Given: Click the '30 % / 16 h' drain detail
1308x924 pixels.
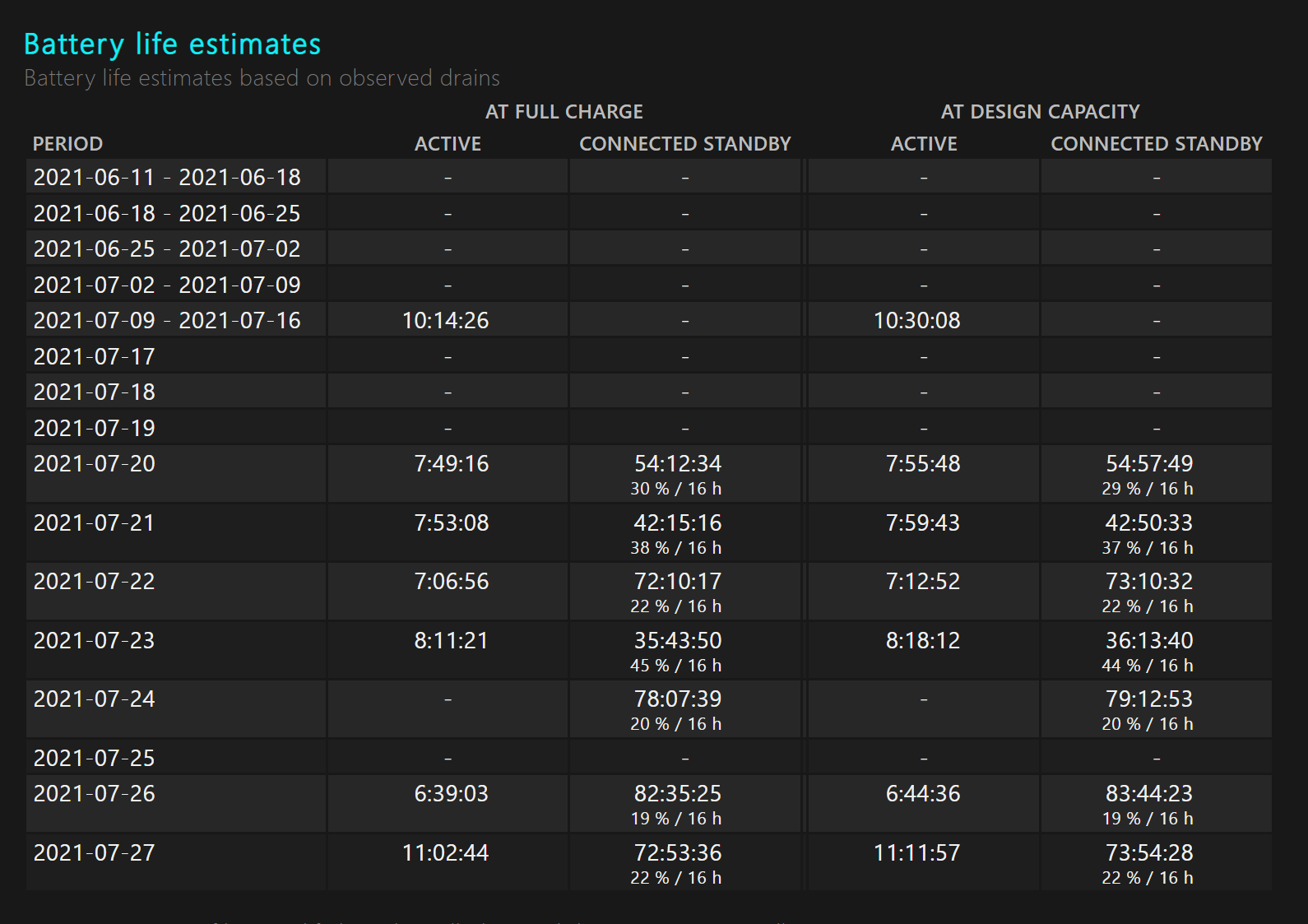Looking at the screenshot, I should click(676, 489).
